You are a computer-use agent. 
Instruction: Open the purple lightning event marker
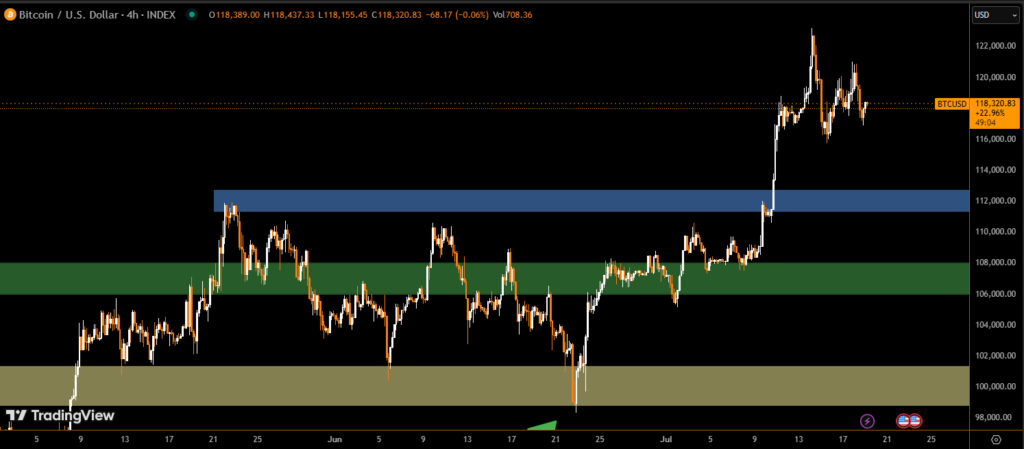click(867, 421)
